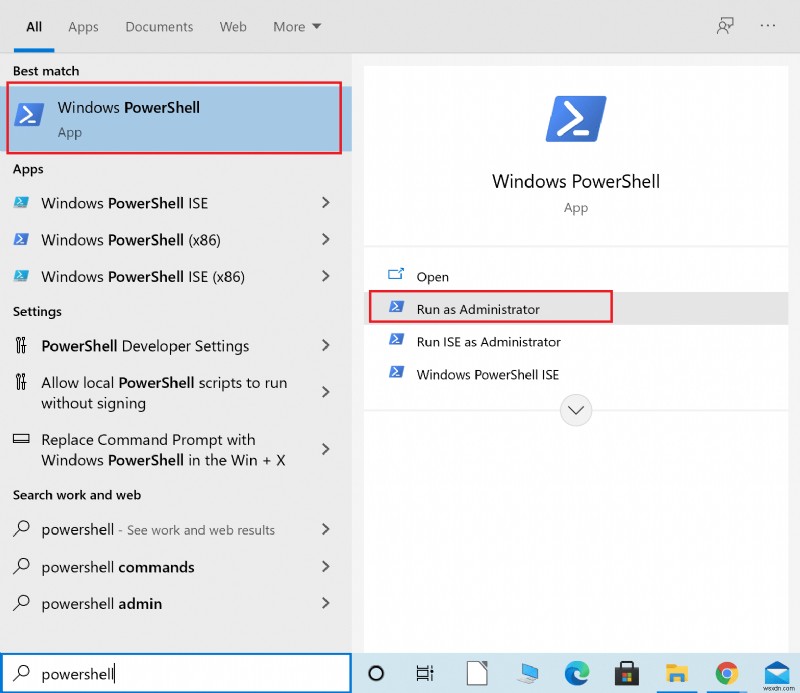Click 'powershell - See work and web results'
Screen dimensions: 800x693
(x=158, y=530)
